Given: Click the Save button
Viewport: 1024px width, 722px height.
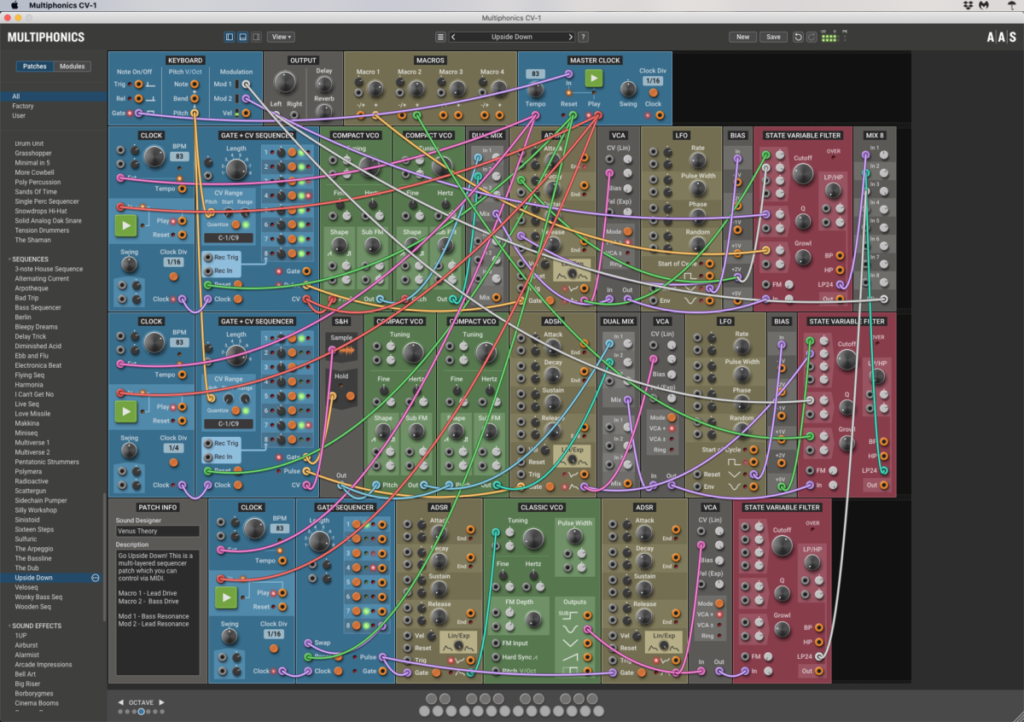Looking at the screenshot, I should (x=773, y=37).
